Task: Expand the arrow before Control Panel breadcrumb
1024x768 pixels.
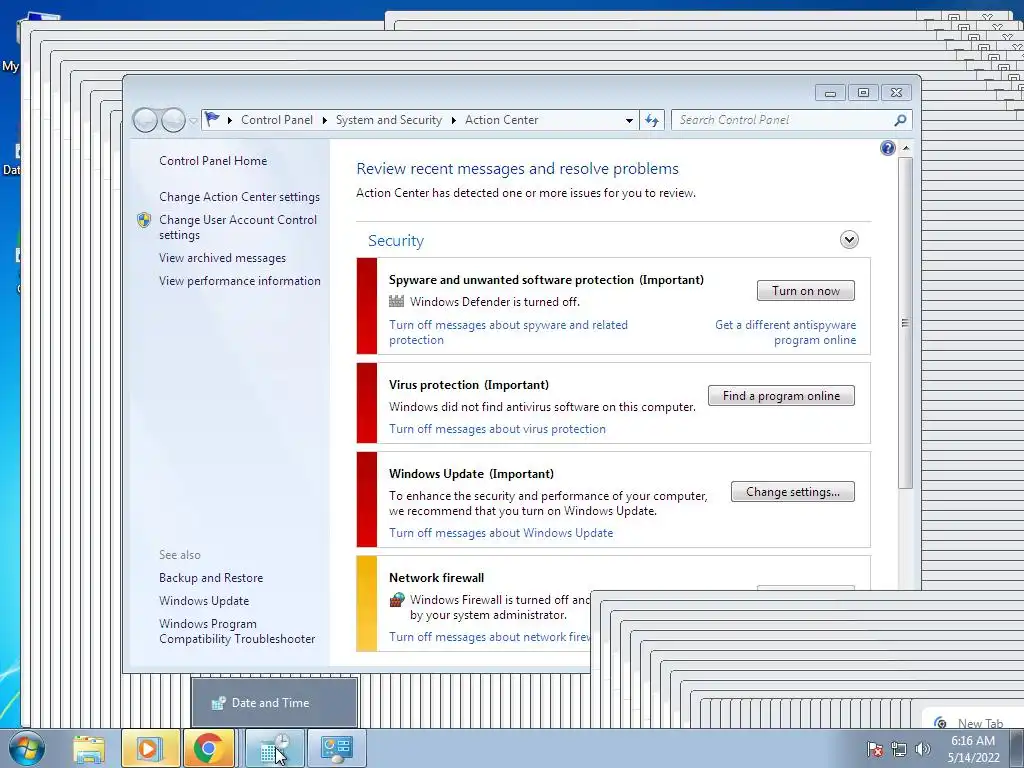Action: click(230, 120)
